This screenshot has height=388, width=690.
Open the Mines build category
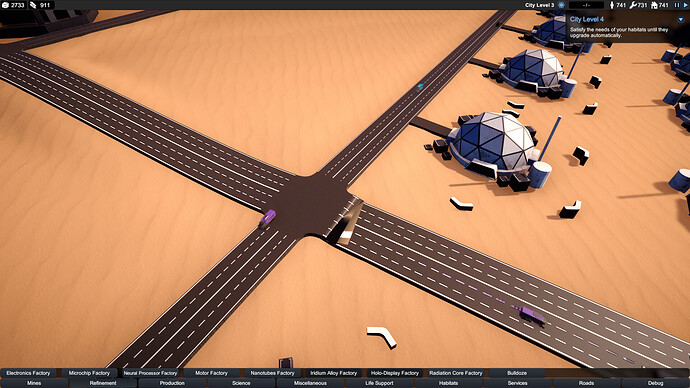point(34,383)
